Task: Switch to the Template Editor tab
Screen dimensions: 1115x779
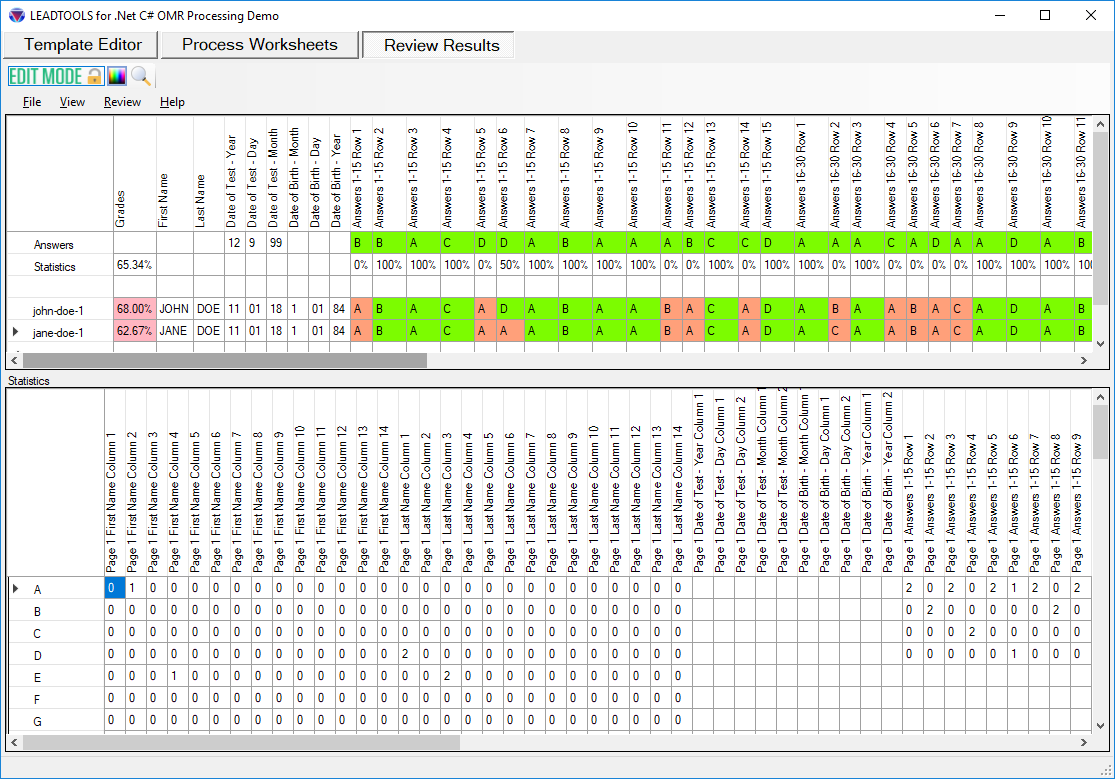Action: (81, 45)
